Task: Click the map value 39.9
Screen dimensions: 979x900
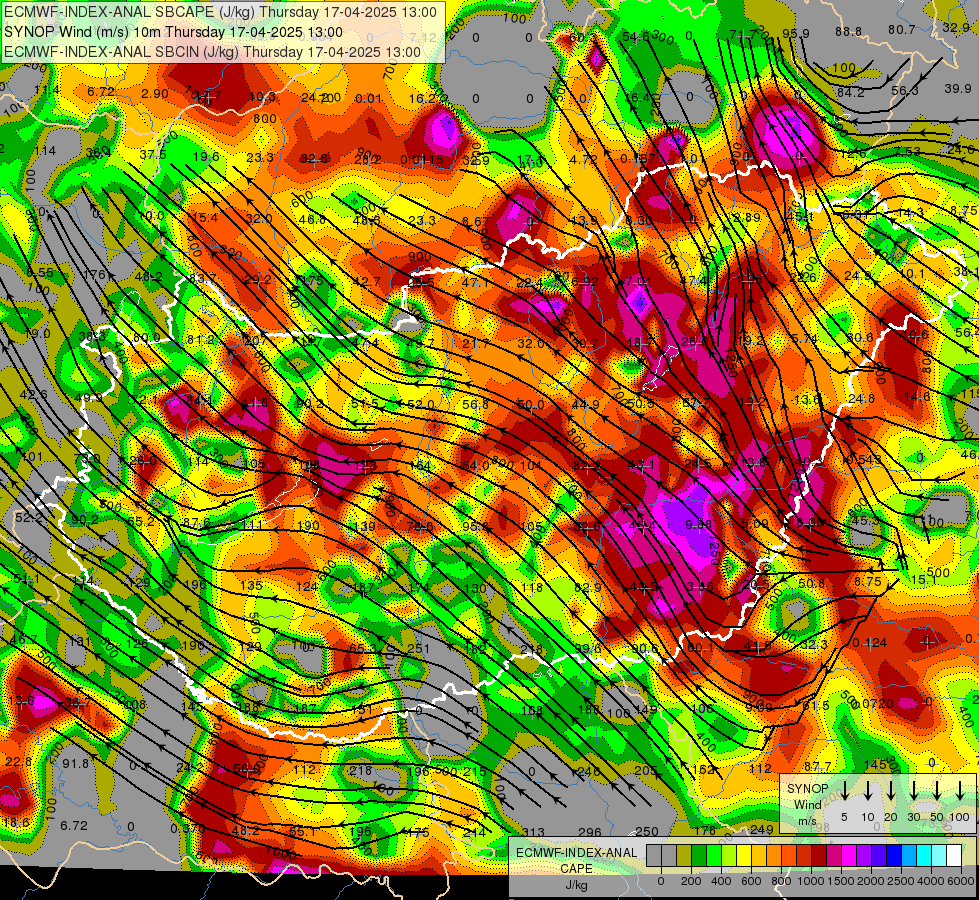Action: (958, 89)
